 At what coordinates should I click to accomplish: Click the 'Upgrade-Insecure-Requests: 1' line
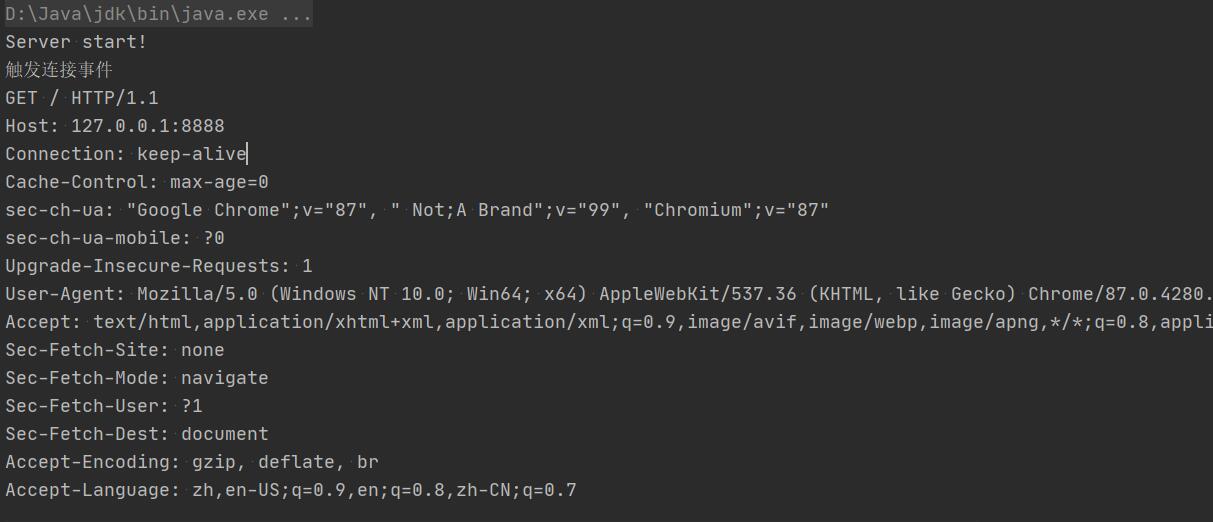pyautogui.click(x=159, y=266)
